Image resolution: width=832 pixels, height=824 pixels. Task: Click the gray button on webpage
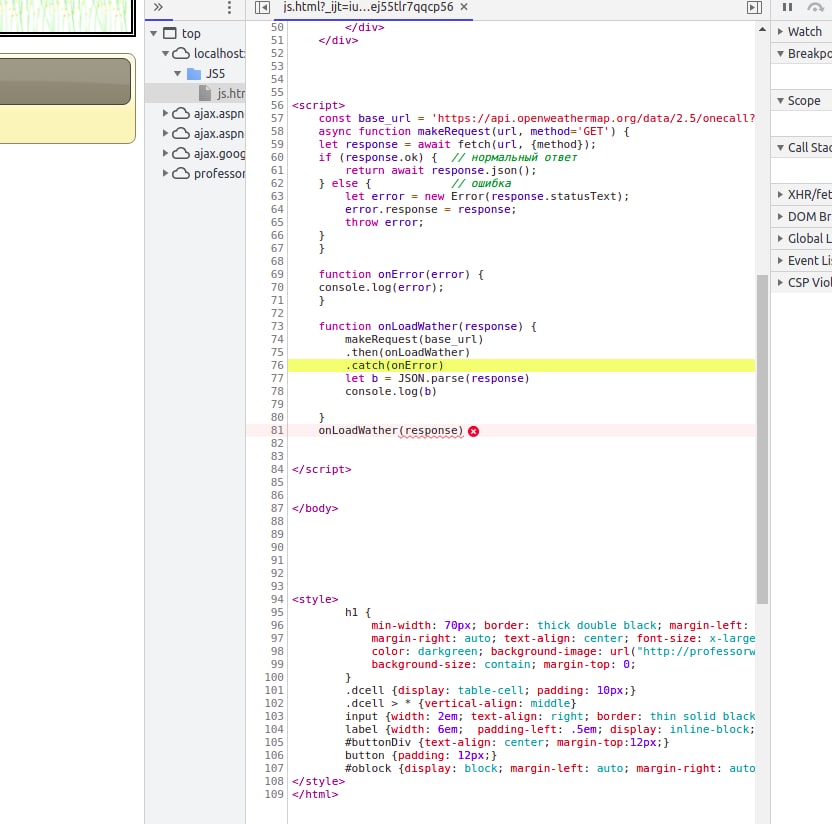coord(65,81)
